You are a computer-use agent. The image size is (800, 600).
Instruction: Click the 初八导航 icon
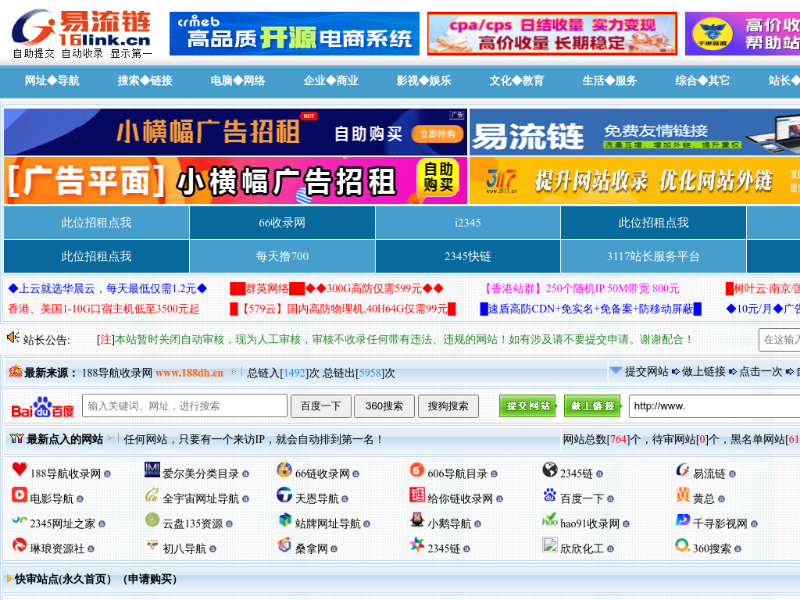(x=152, y=545)
